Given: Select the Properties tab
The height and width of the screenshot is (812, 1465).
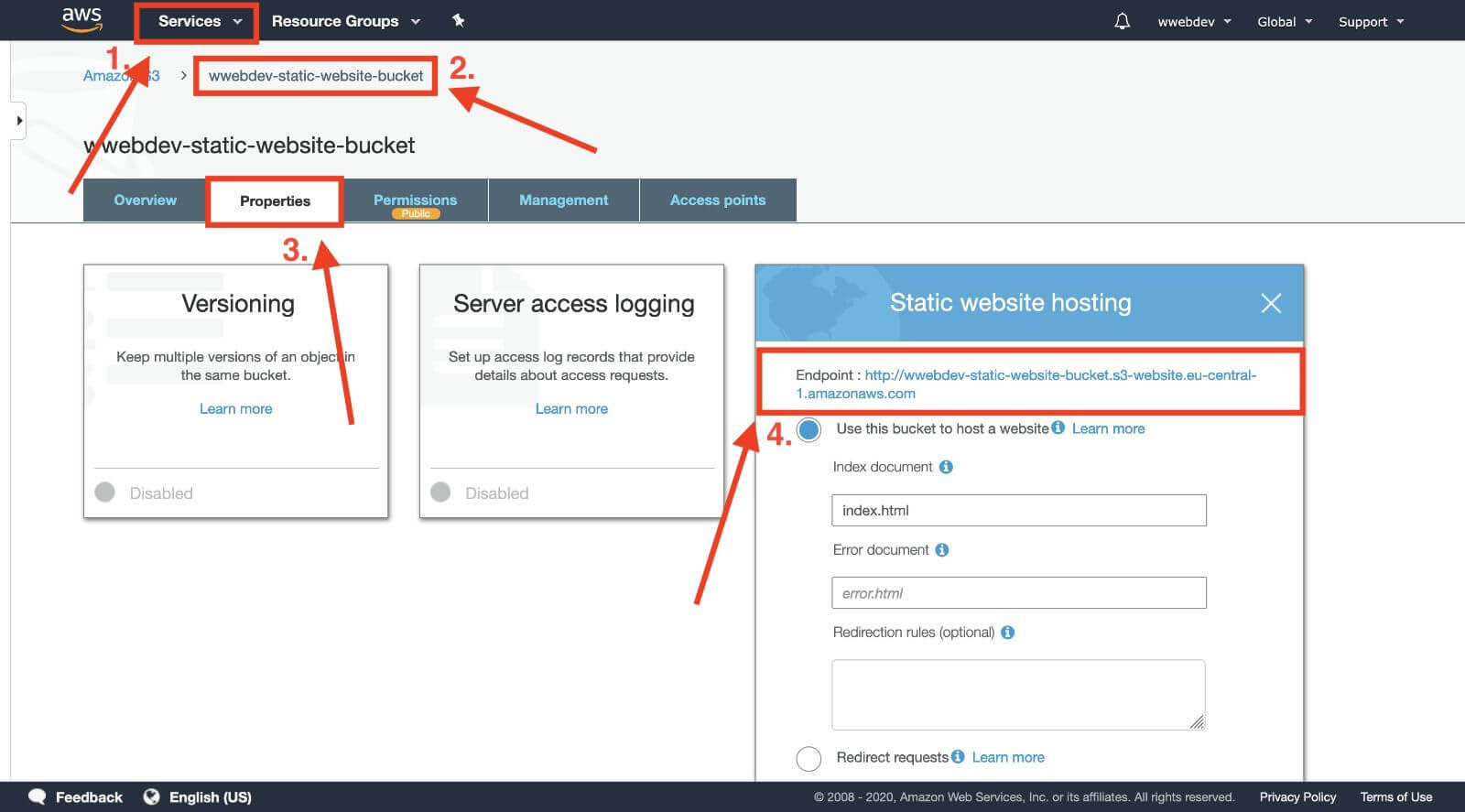Looking at the screenshot, I should coord(275,200).
